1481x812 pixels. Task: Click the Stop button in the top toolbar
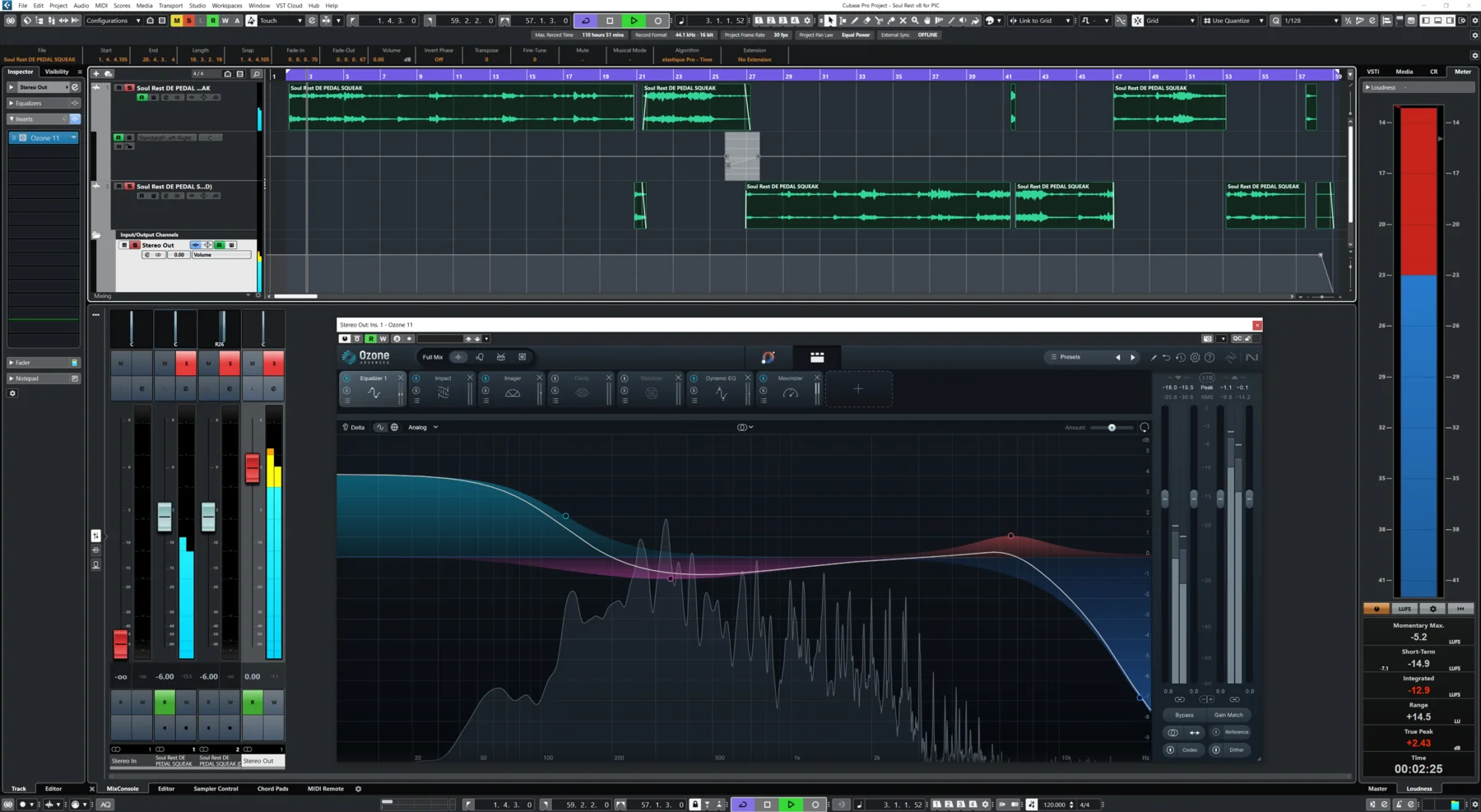point(610,21)
